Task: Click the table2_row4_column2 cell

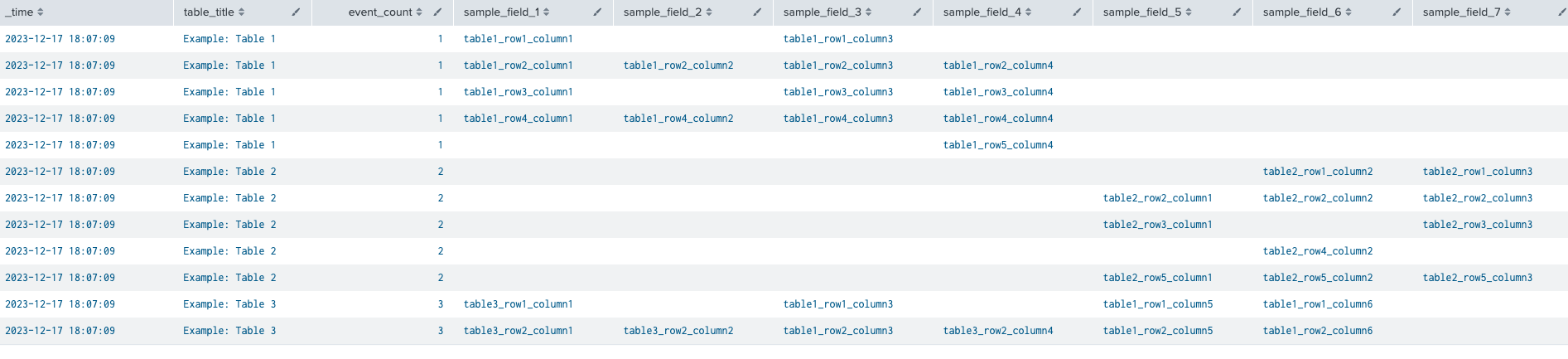Action: coord(1317,251)
